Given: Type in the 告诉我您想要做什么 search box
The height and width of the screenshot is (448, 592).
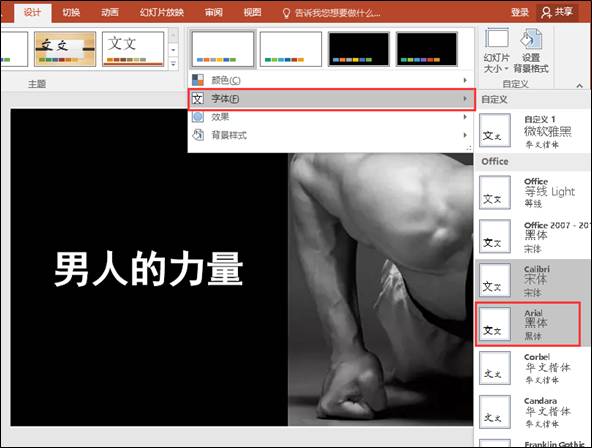Looking at the screenshot, I should pos(338,13).
